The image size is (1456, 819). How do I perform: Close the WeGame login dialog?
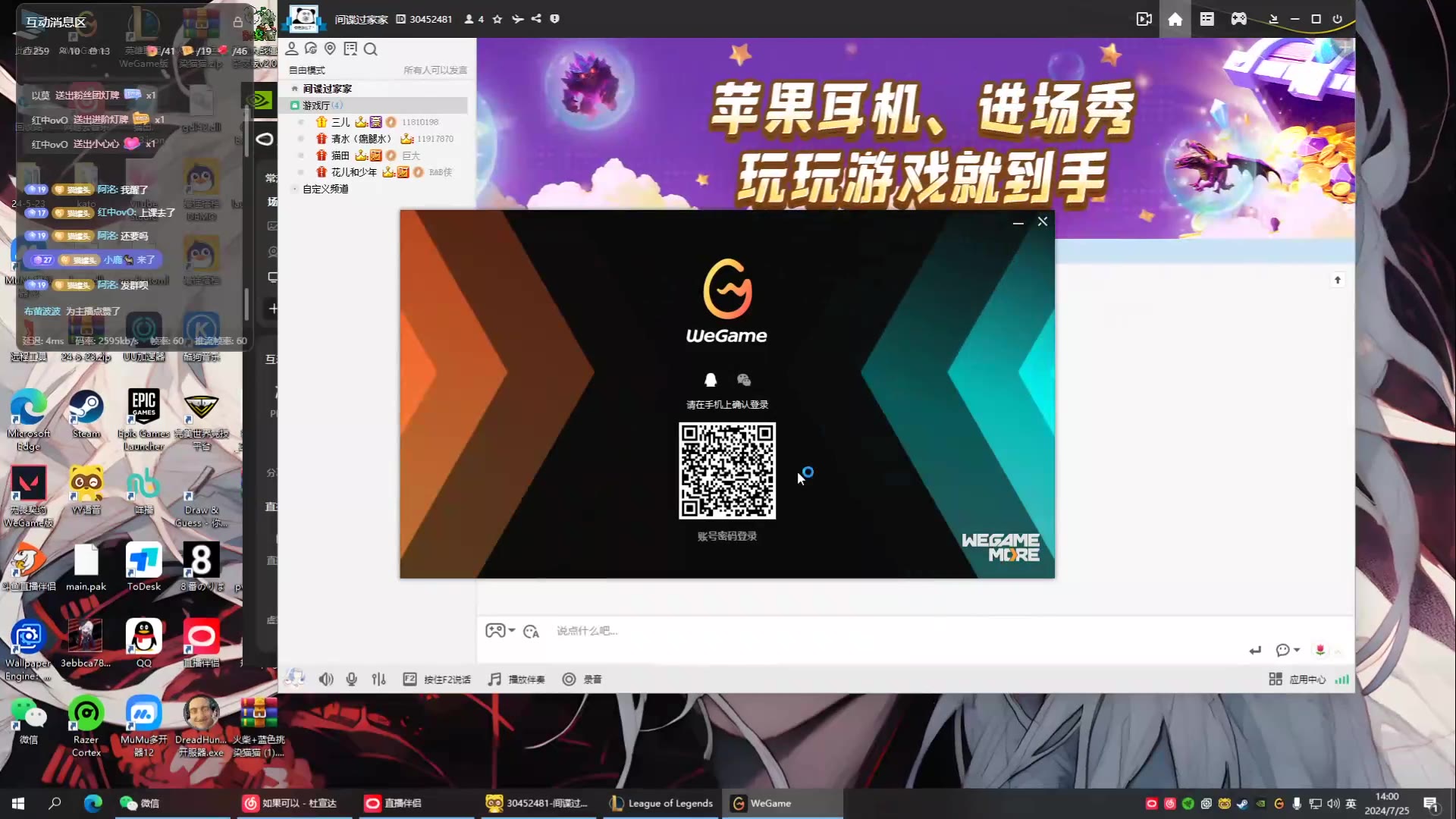[1043, 221]
